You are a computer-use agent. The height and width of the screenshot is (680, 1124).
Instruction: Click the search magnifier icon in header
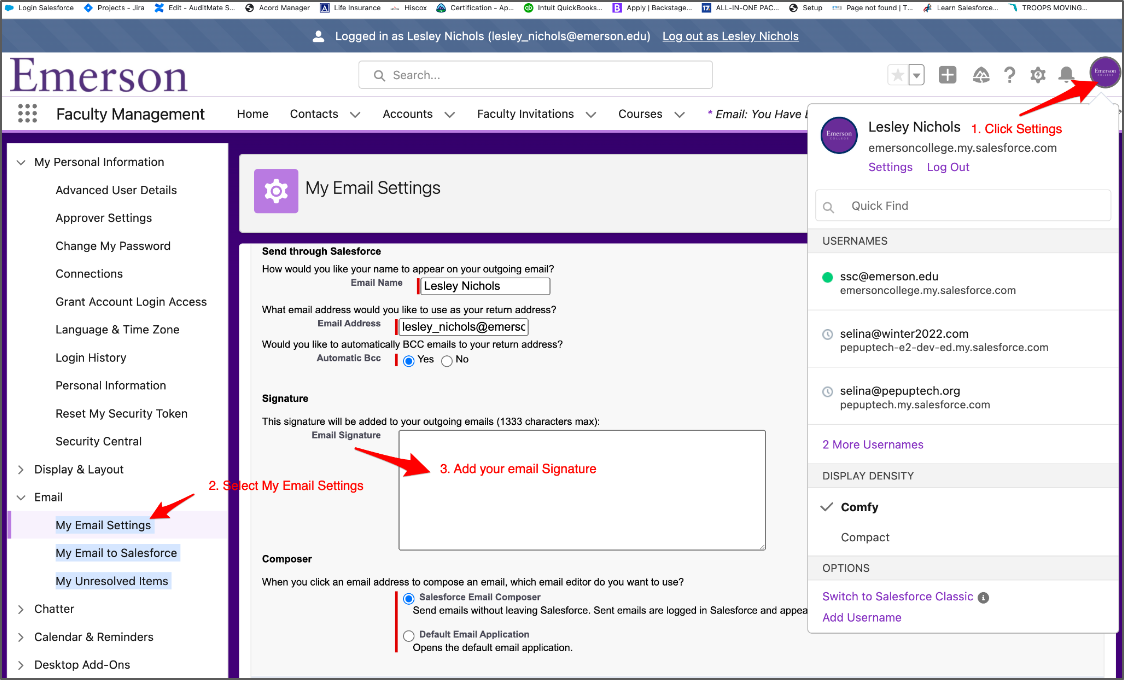pos(379,75)
